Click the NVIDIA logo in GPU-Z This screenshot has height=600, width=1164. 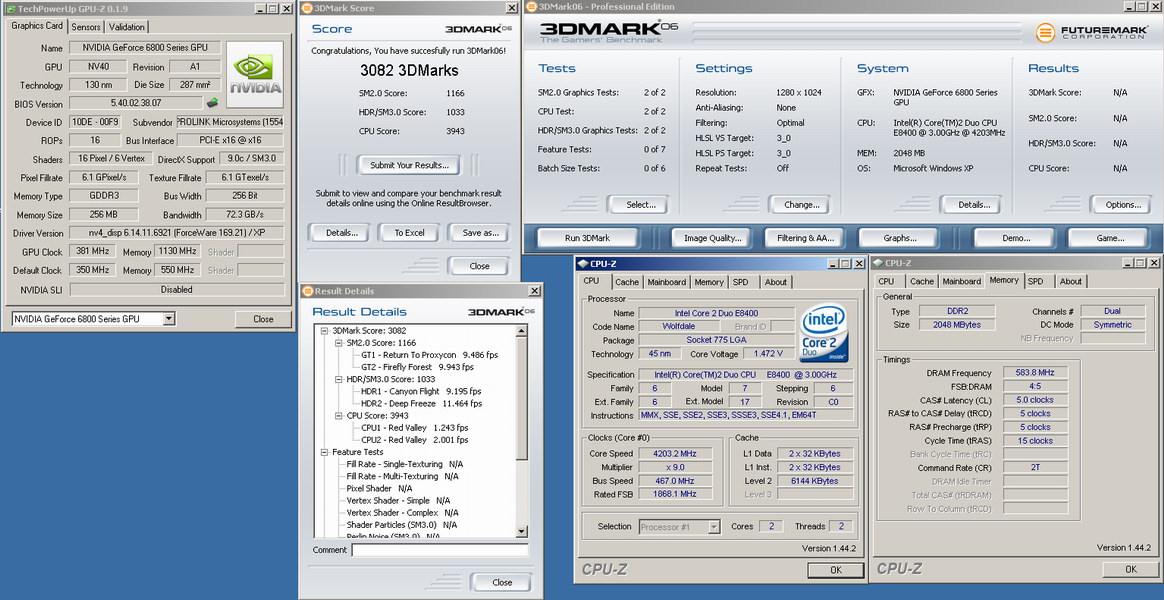(255, 74)
